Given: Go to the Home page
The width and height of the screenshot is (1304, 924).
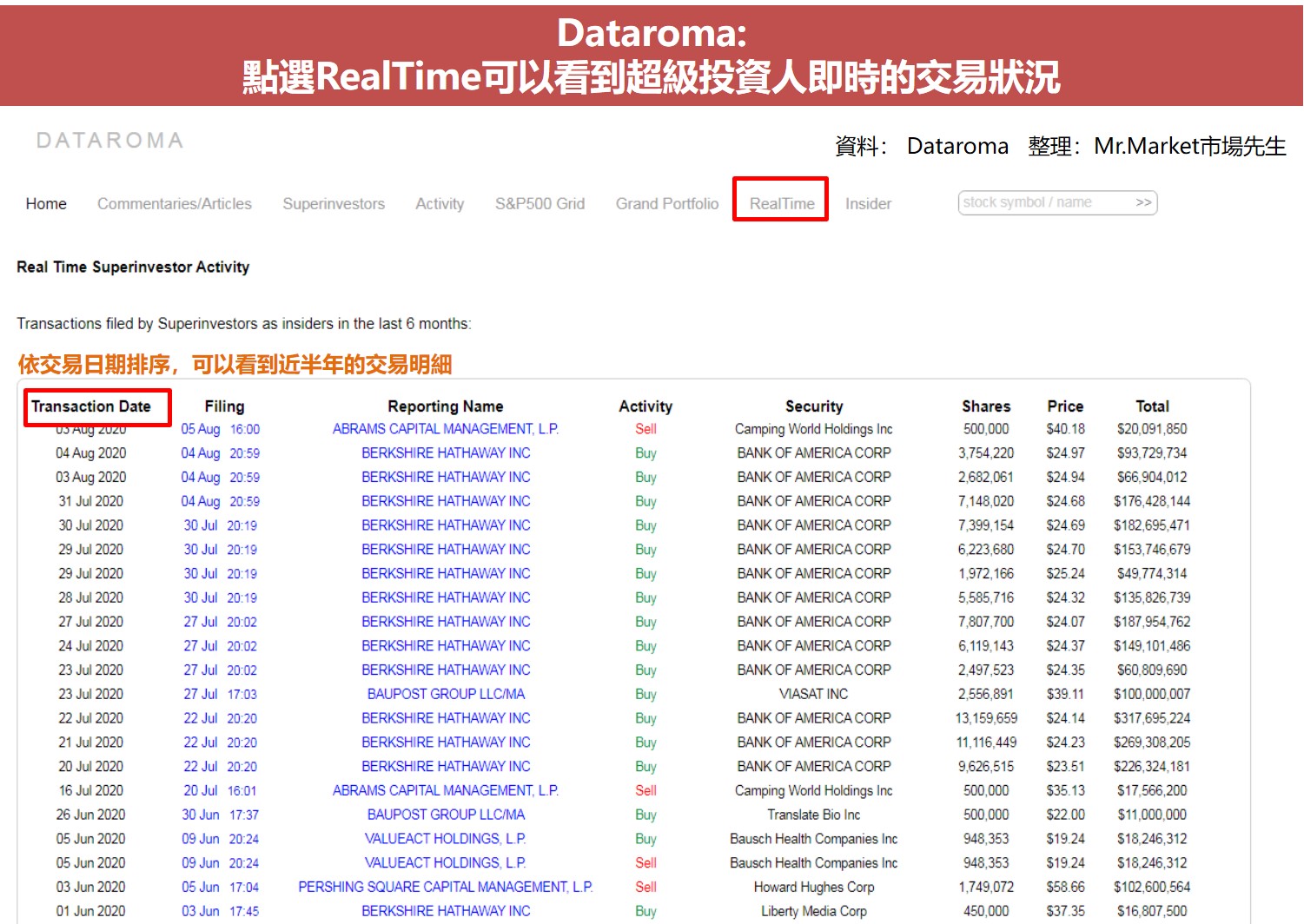Looking at the screenshot, I should click(46, 203).
